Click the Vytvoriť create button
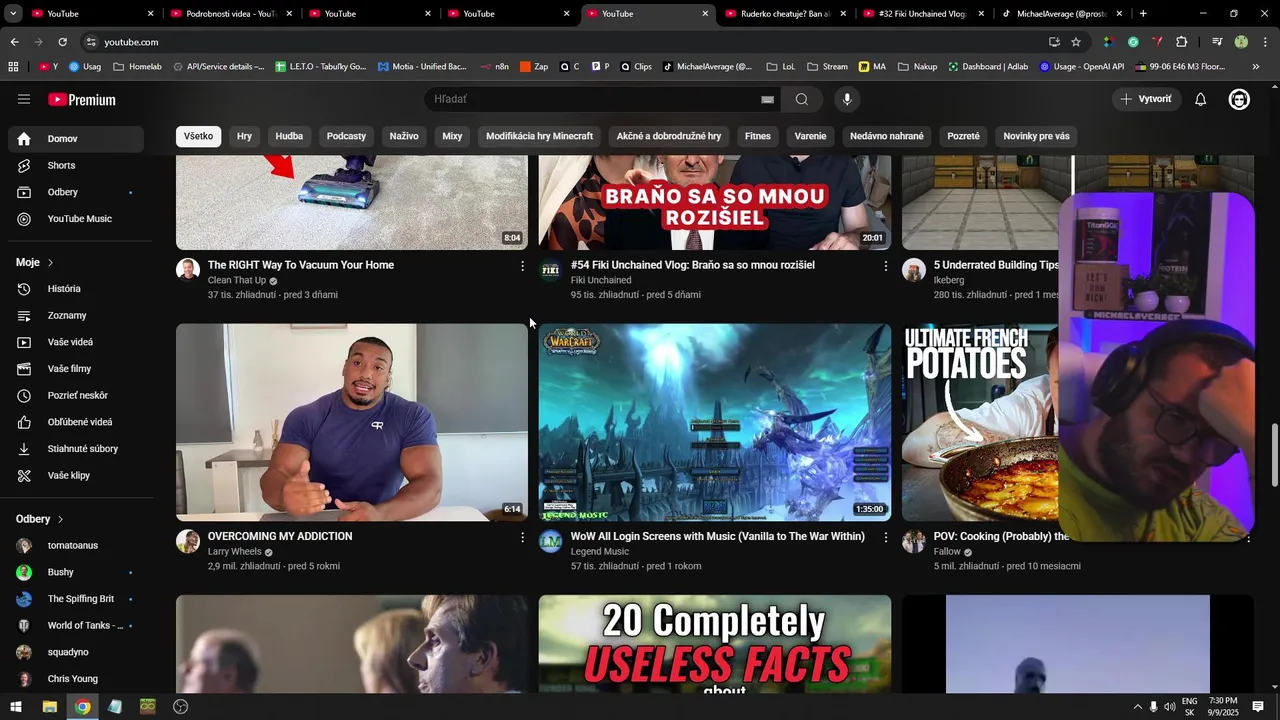Viewport: 1280px width, 720px height. click(x=1146, y=99)
